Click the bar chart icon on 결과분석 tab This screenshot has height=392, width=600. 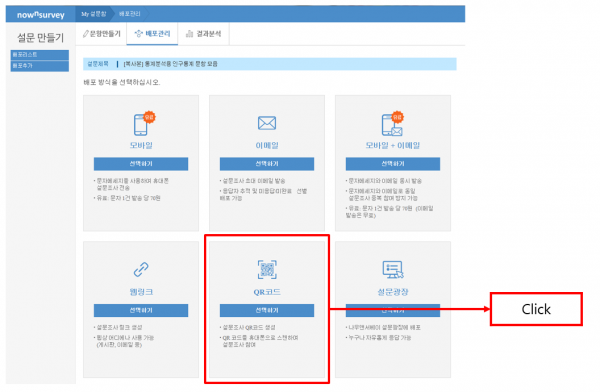pos(189,34)
